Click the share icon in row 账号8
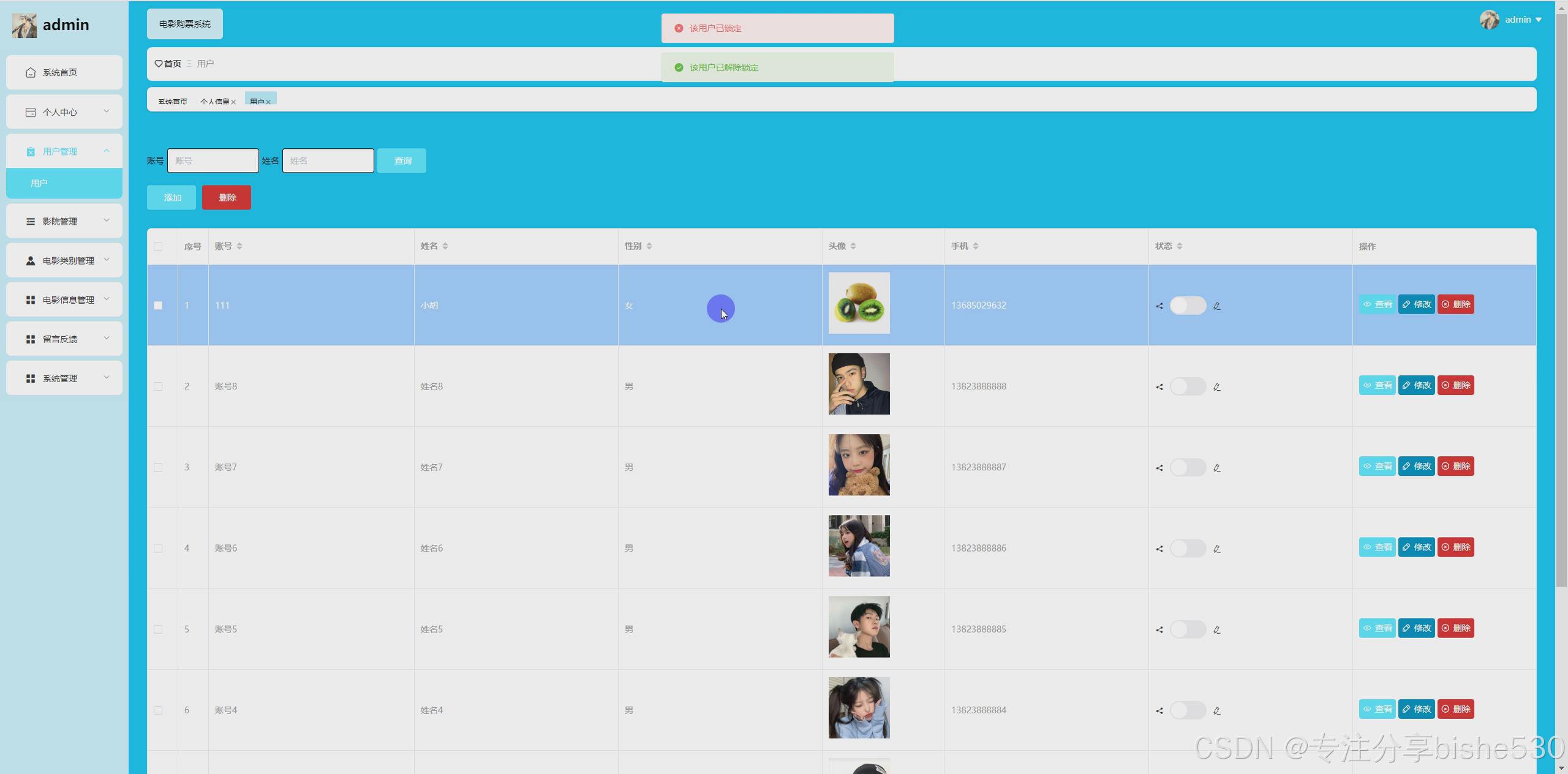The width and height of the screenshot is (1568, 774). [x=1159, y=387]
